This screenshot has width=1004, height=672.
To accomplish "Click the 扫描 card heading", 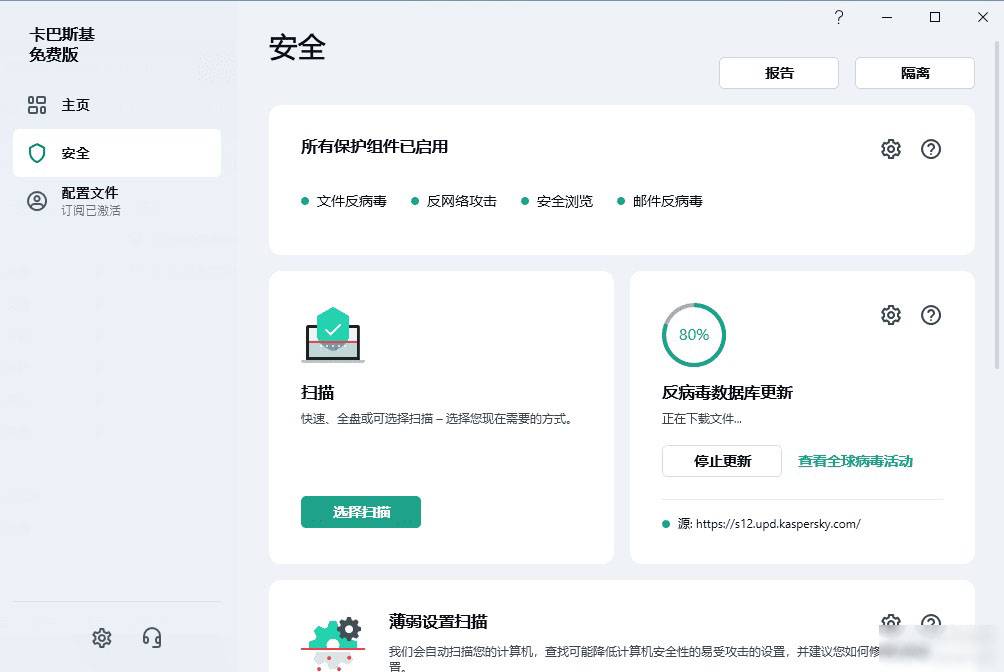I will click(x=318, y=392).
